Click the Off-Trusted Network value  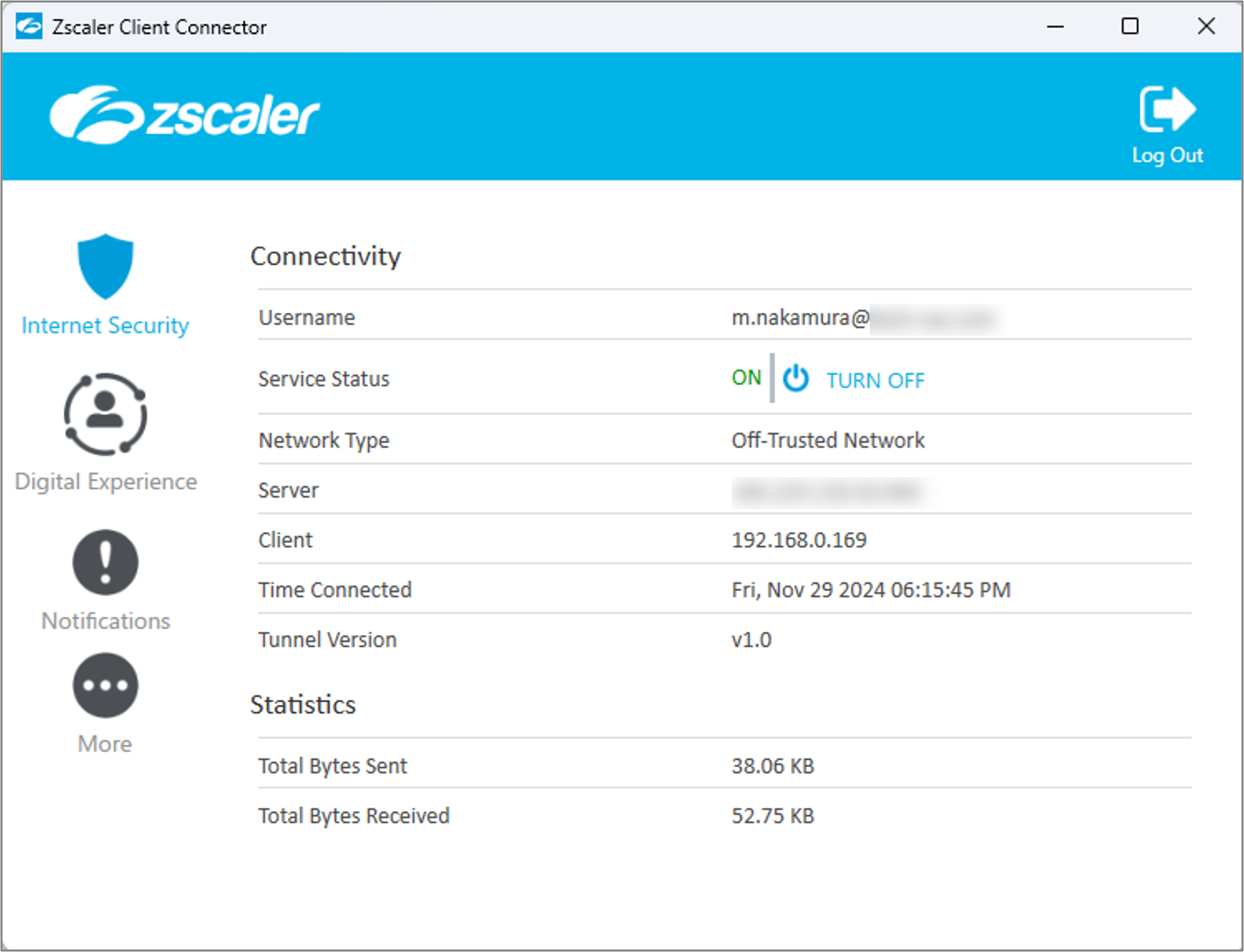tap(828, 440)
